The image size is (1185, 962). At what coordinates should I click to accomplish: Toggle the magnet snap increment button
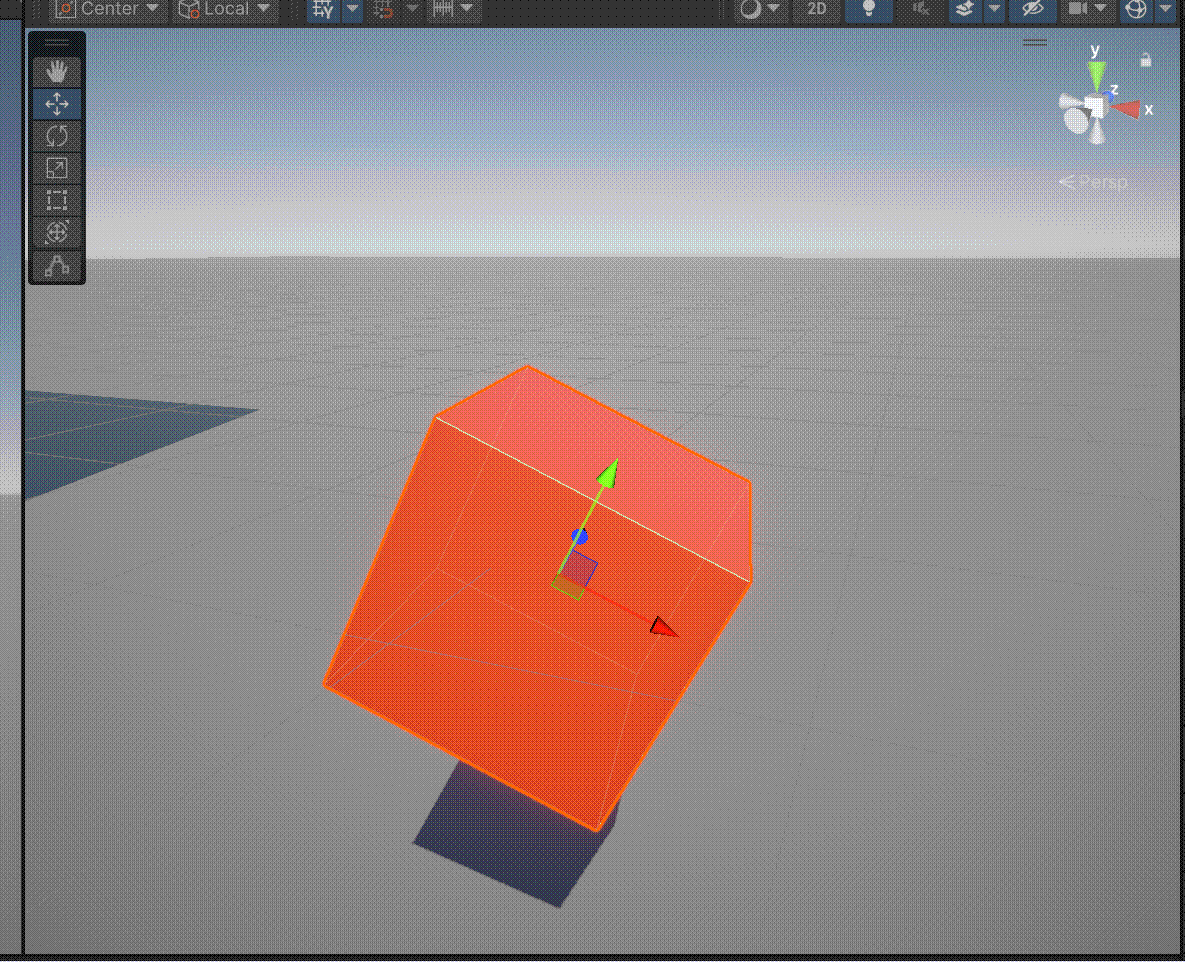[384, 9]
